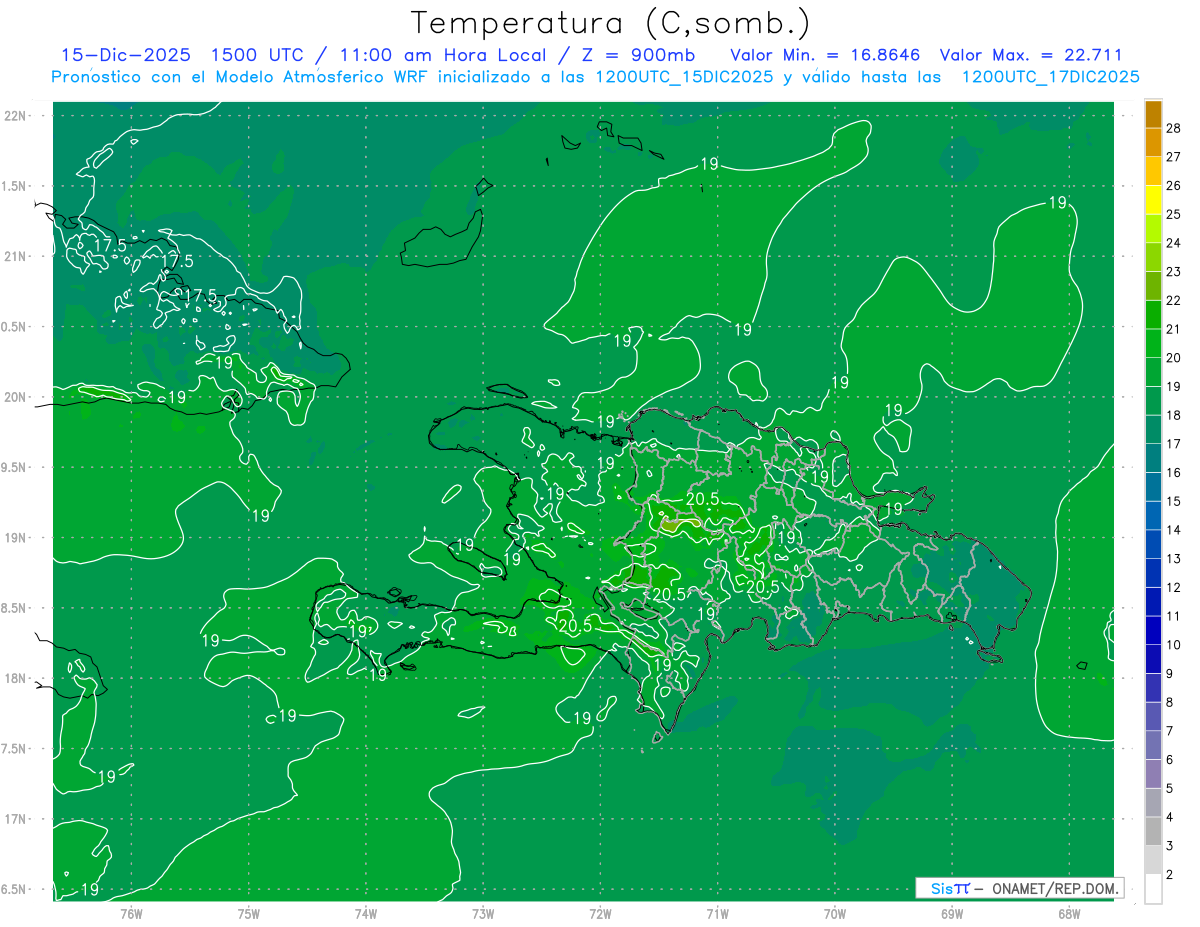
Task: Click the "19N" latitude axis label
Action: click(16, 537)
